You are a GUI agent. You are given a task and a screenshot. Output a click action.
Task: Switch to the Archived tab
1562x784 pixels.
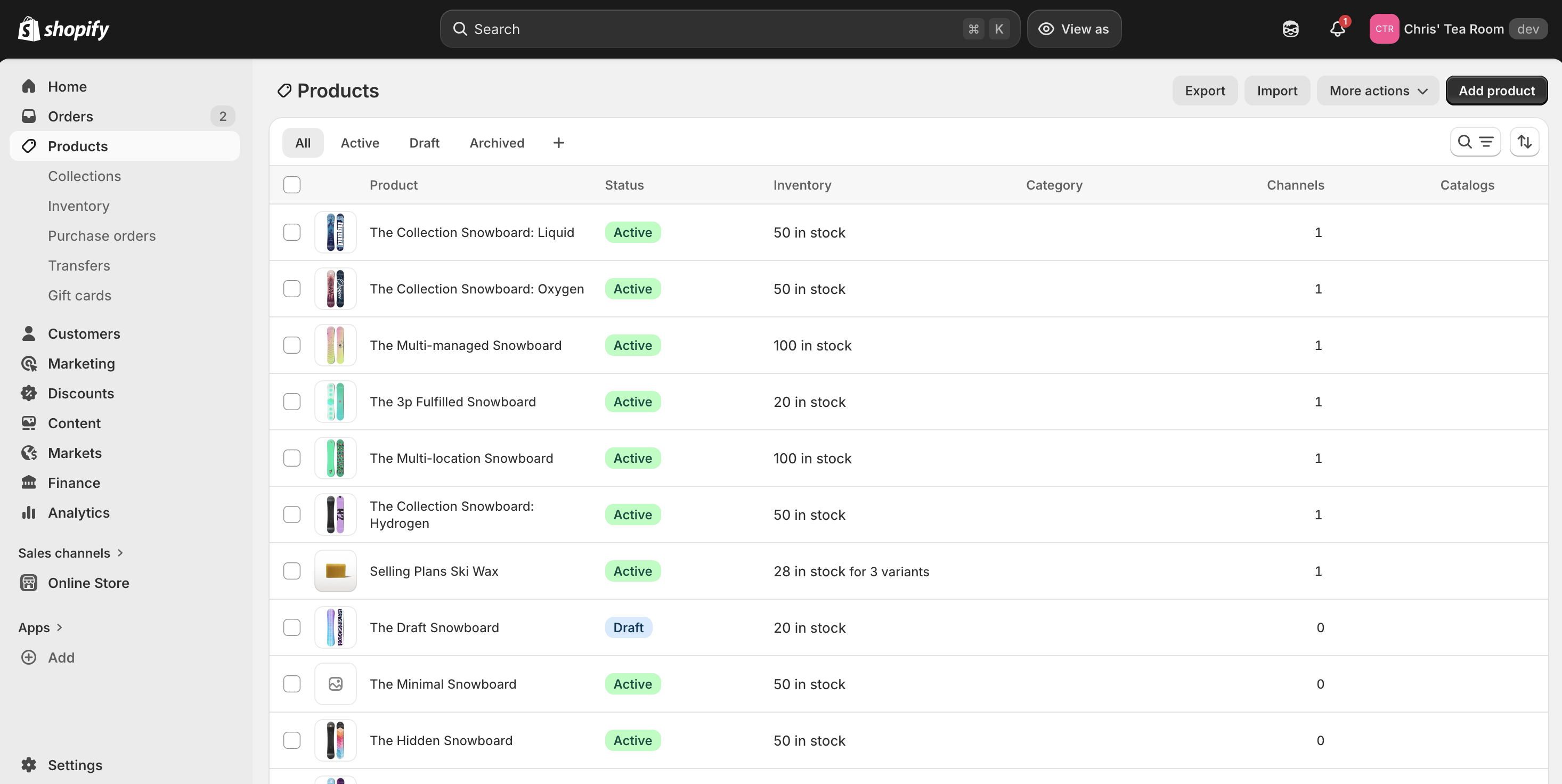point(497,143)
